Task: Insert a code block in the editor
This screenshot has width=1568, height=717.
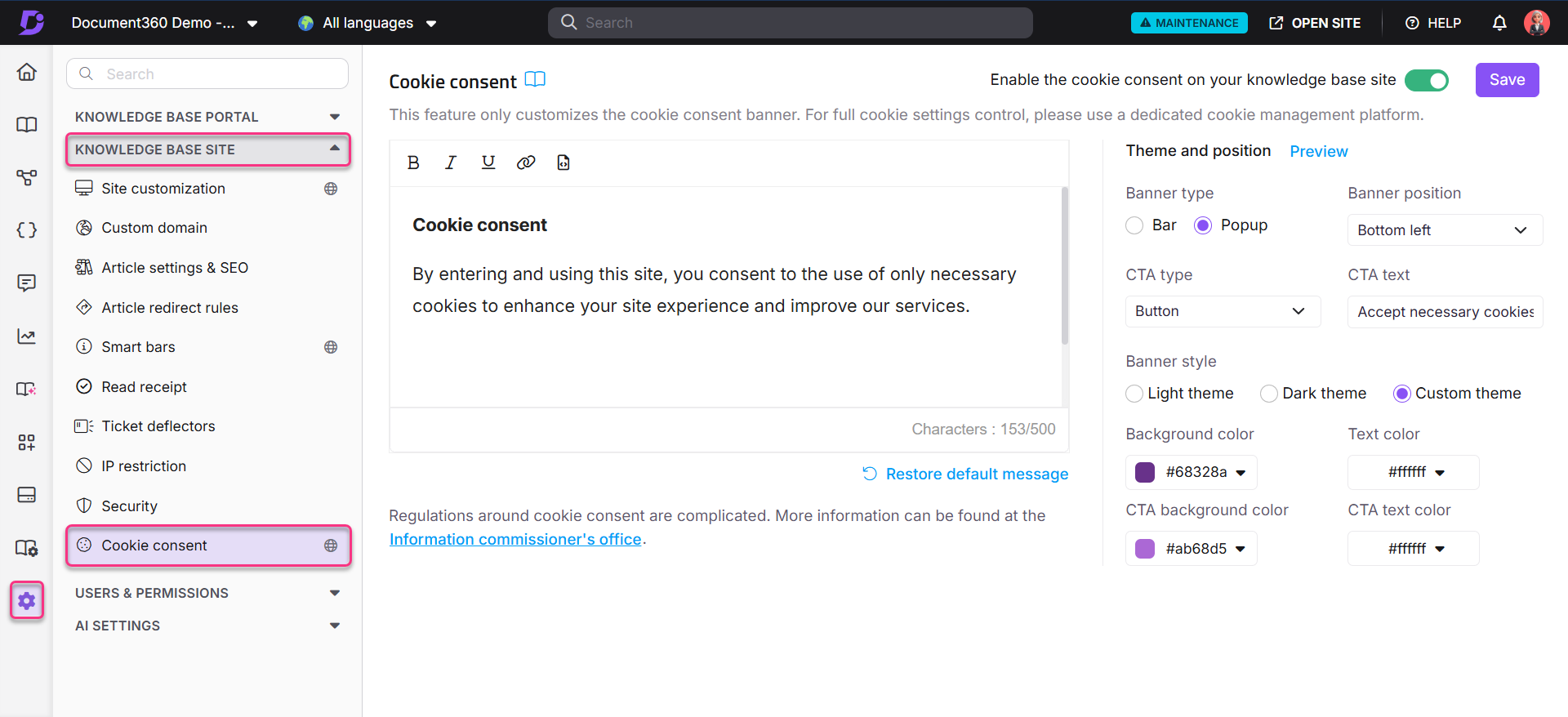Action: [x=563, y=162]
